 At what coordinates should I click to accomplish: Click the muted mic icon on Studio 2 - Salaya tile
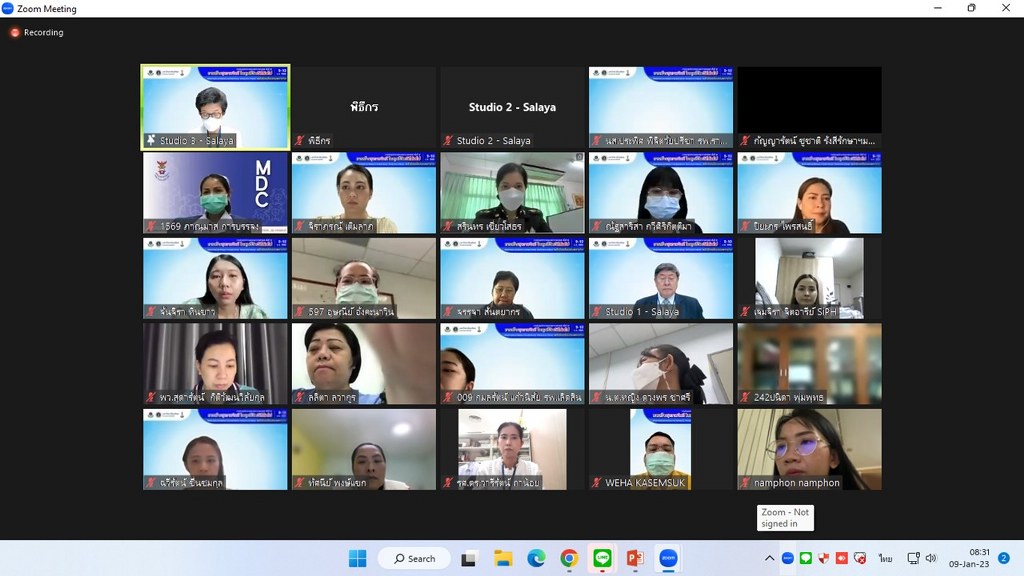click(x=449, y=141)
